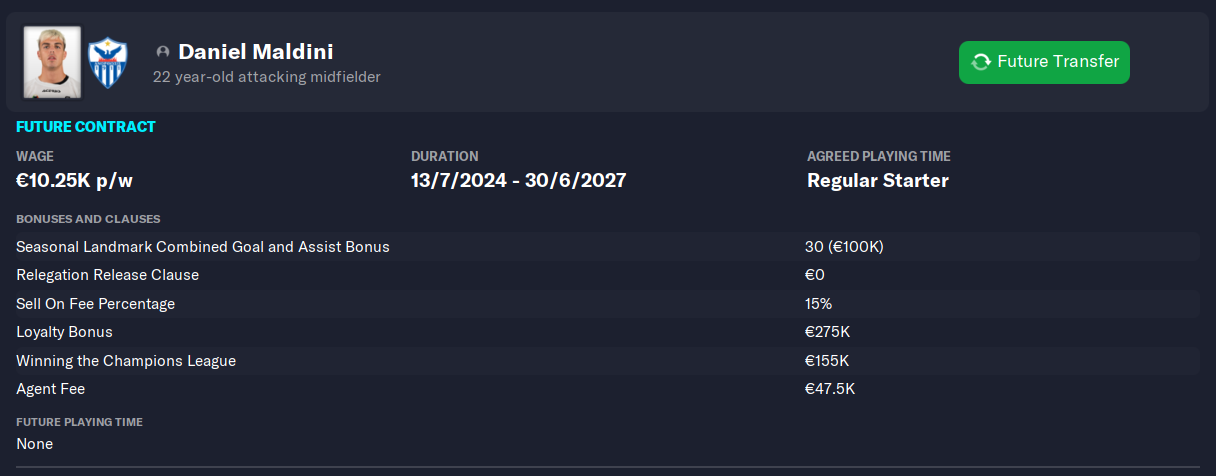Click the Regular Starter playing time value
Screen dimensions: 1216x476
(x=878, y=181)
